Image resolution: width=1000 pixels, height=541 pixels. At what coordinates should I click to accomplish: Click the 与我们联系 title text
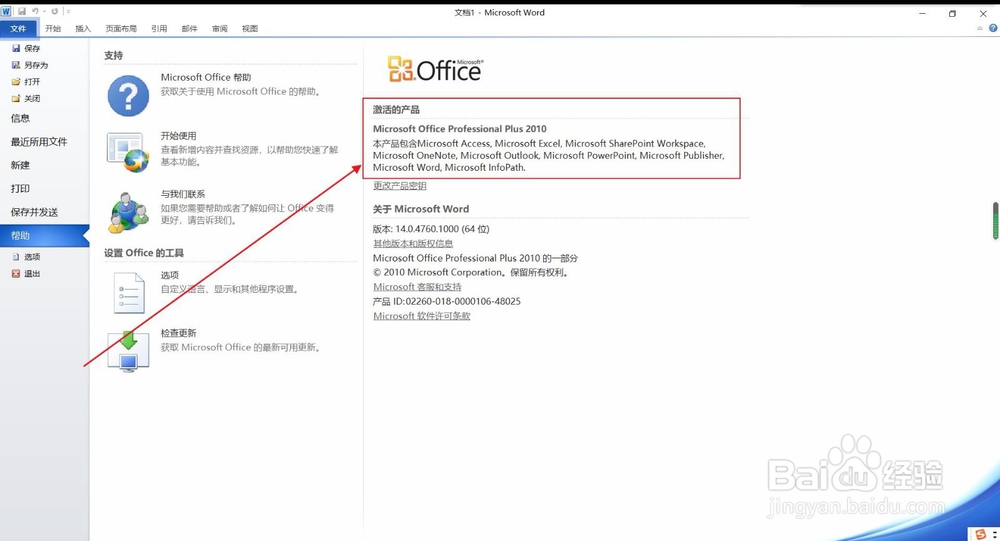(183, 194)
